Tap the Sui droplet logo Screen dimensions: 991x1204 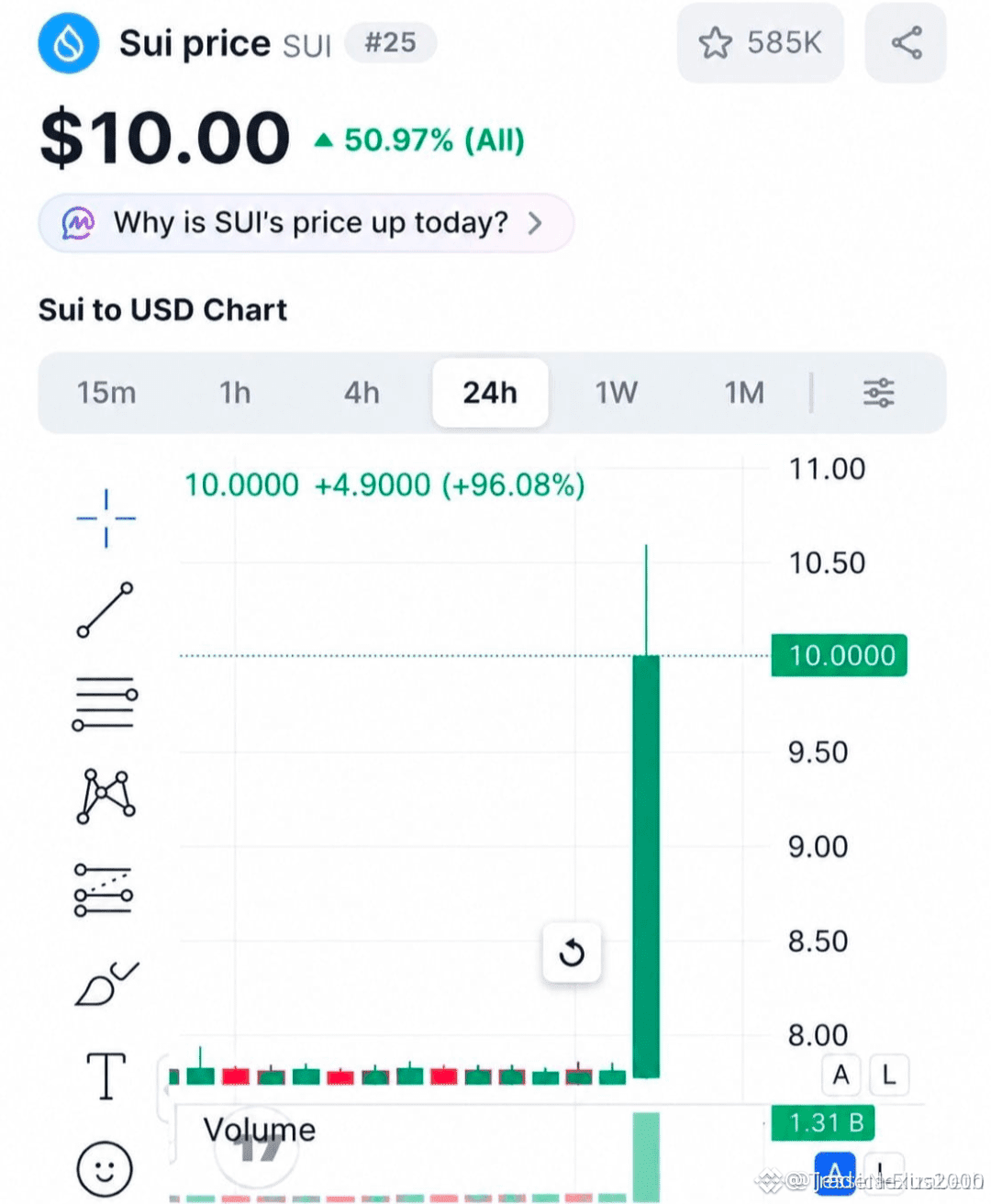pos(69,43)
